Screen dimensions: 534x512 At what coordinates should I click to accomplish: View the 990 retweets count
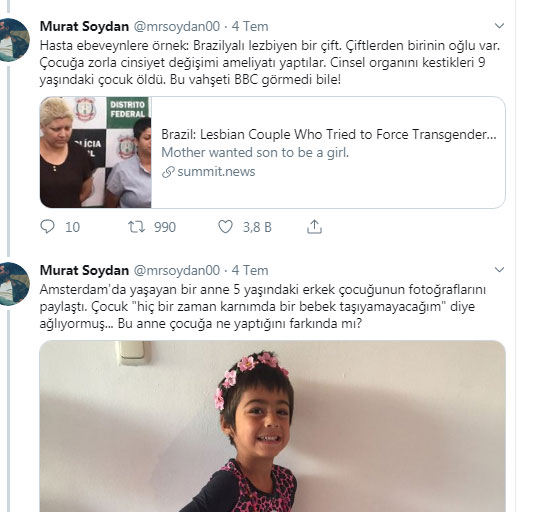click(165, 227)
